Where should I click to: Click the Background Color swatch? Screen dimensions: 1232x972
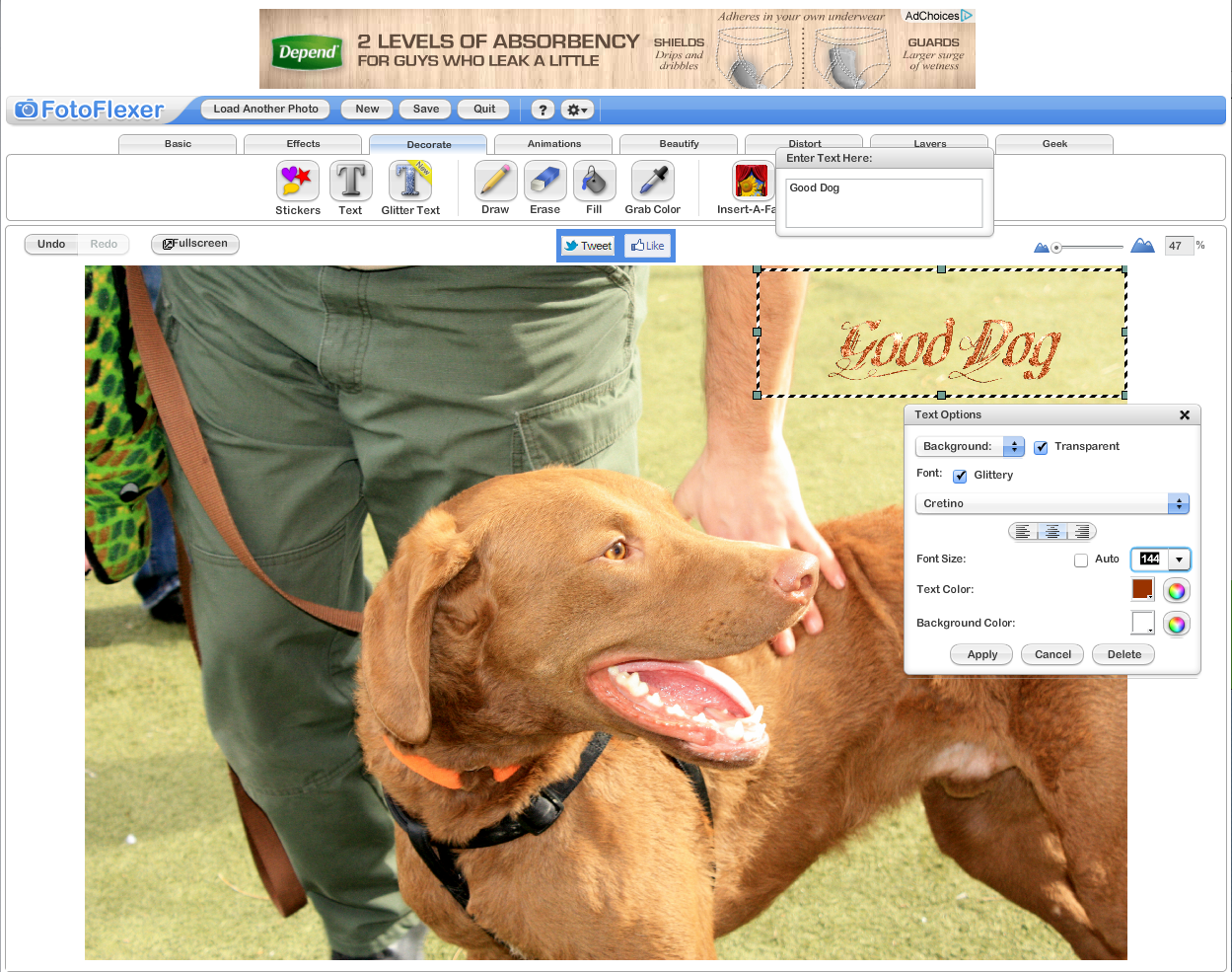1142,624
